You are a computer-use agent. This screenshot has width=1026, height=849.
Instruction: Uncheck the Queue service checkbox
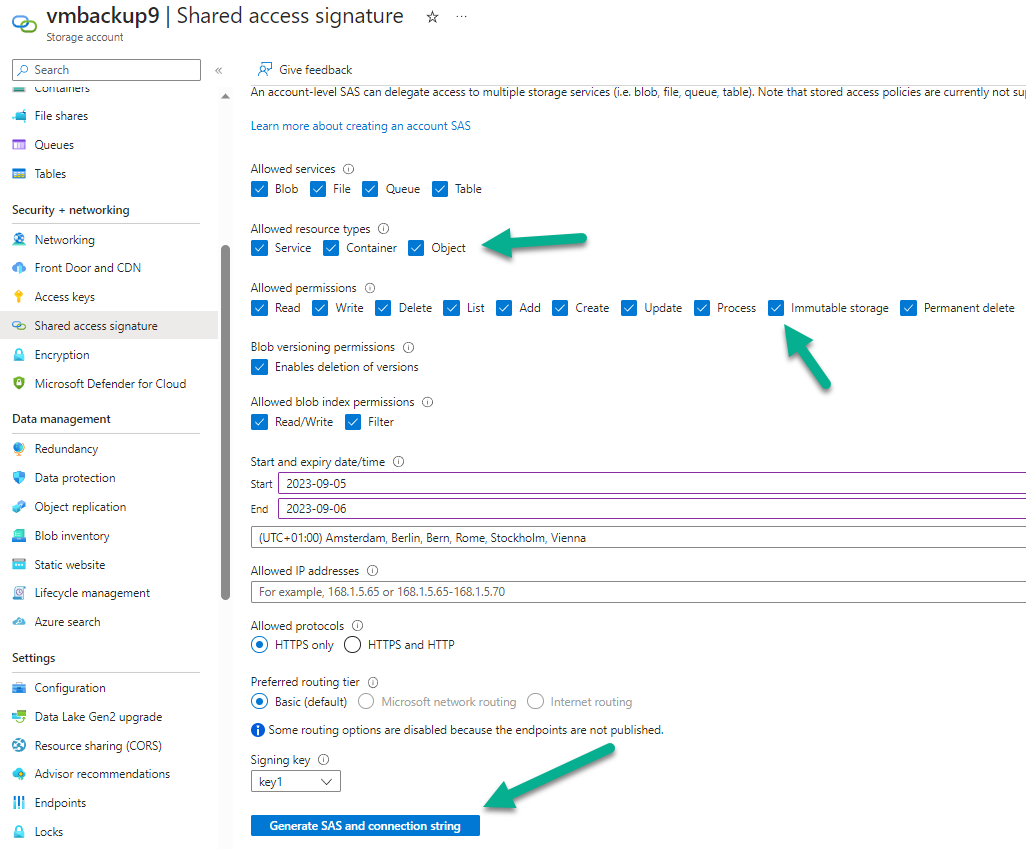pos(370,189)
